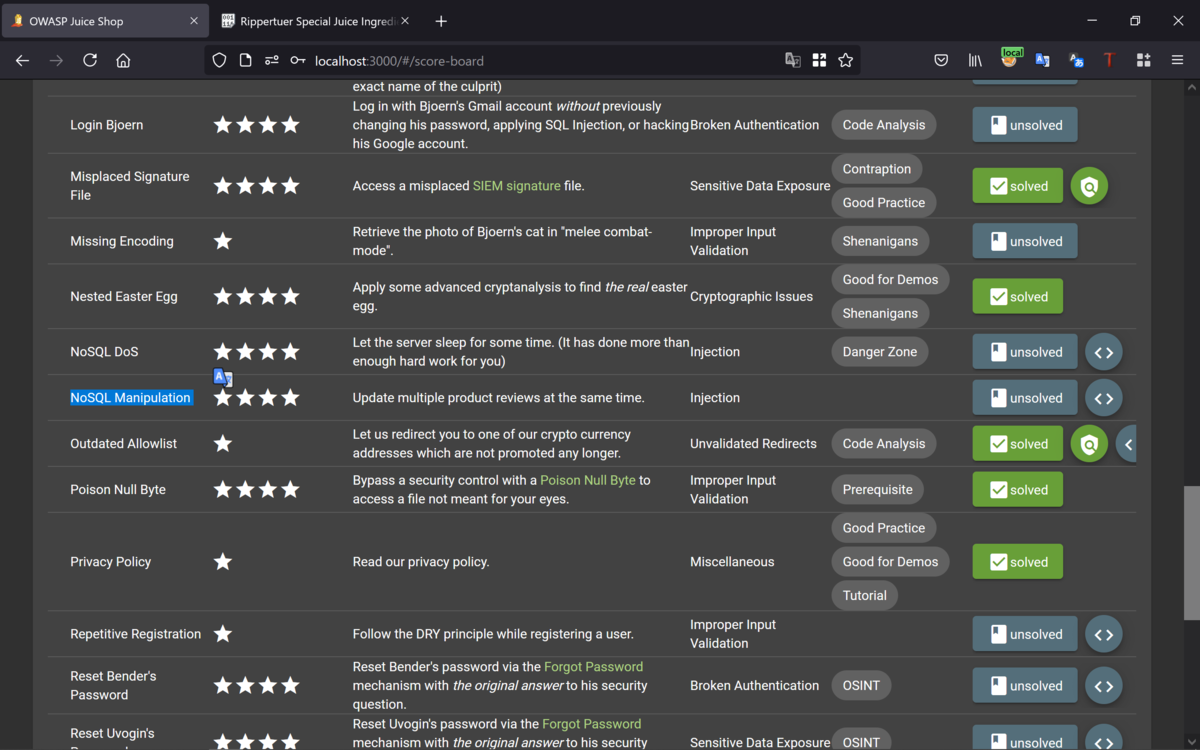Viewport: 1200px width, 750px height.
Task: Open the tracking protection shield icon
Action: pyautogui.click(x=220, y=60)
